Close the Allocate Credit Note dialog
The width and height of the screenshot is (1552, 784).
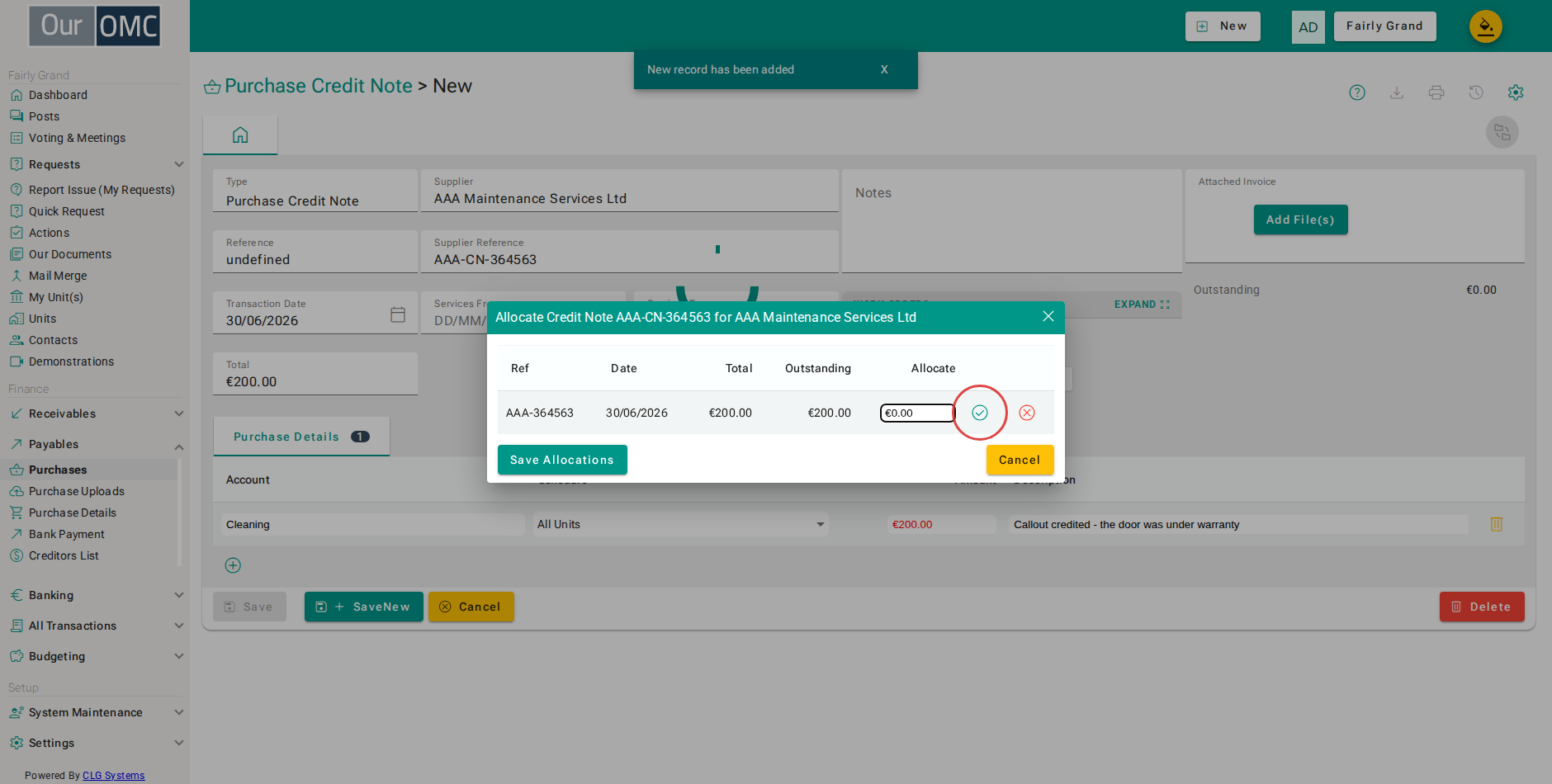point(1048,316)
